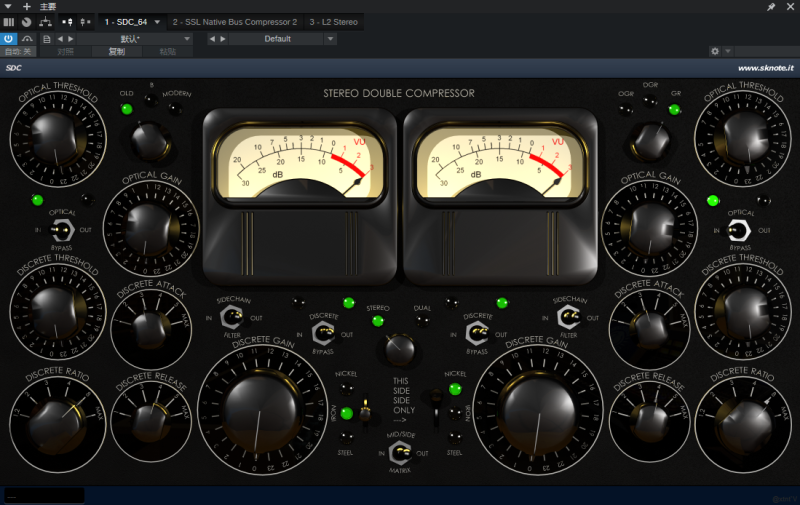This screenshot has width=800, height=505.
Task: Click the left DISCRETE GAIN large knob
Action: (x=262, y=411)
